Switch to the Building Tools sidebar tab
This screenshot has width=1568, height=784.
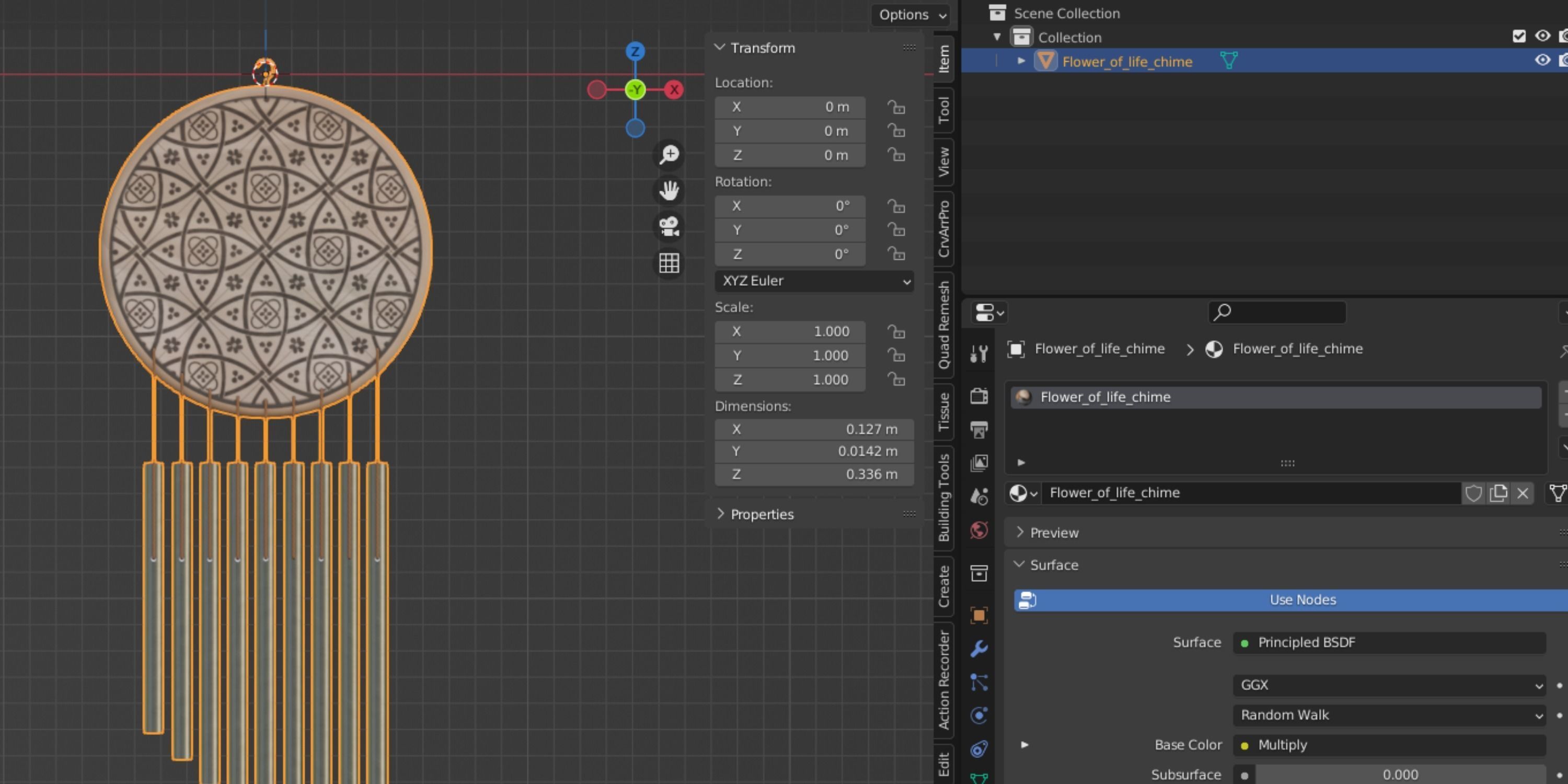[x=943, y=499]
